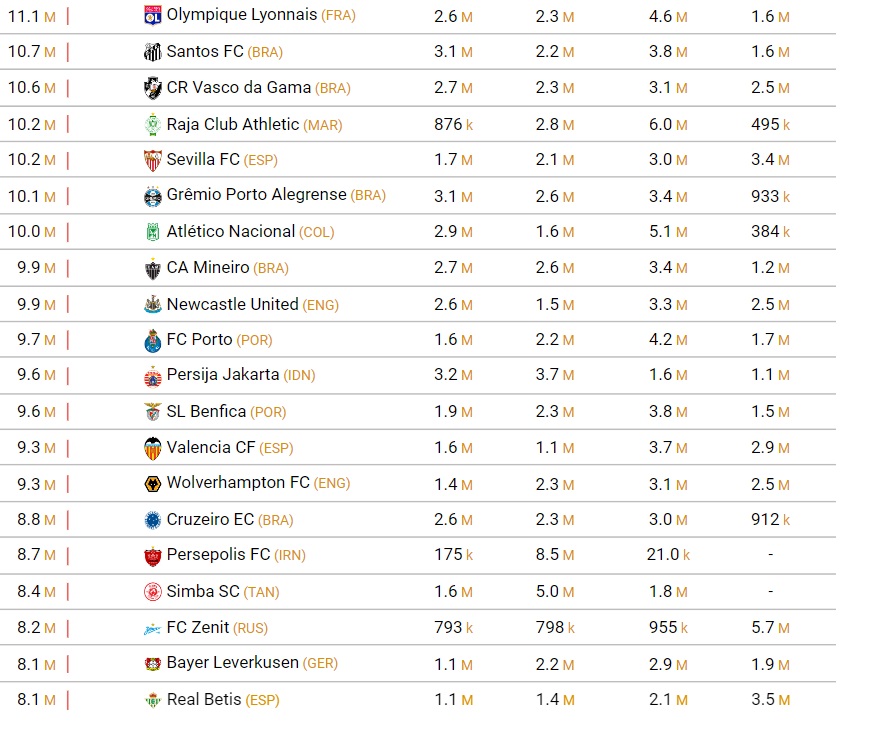Open the Persija Jakarta club page
Image resolution: width=875 pixels, height=735 pixels.
coord(223,375)
